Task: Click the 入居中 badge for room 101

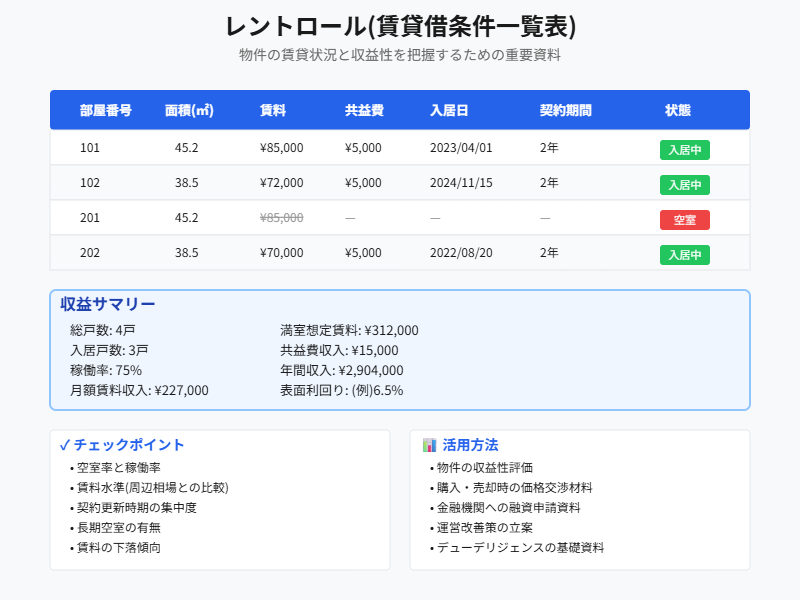Action: 684,150
